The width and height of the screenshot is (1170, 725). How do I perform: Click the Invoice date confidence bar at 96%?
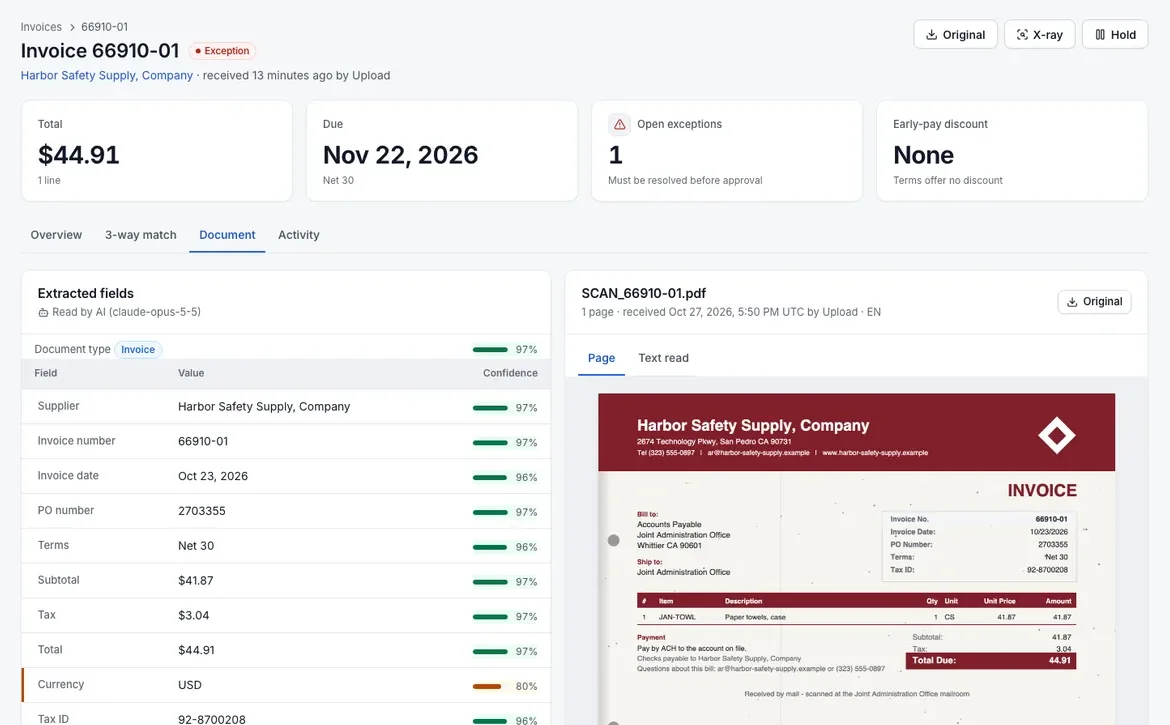(x=489, y=477)
